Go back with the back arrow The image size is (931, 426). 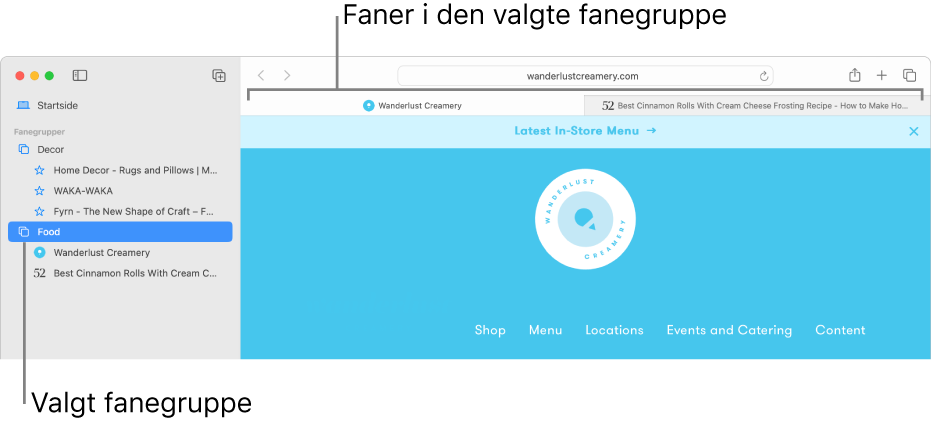(261, 75)
